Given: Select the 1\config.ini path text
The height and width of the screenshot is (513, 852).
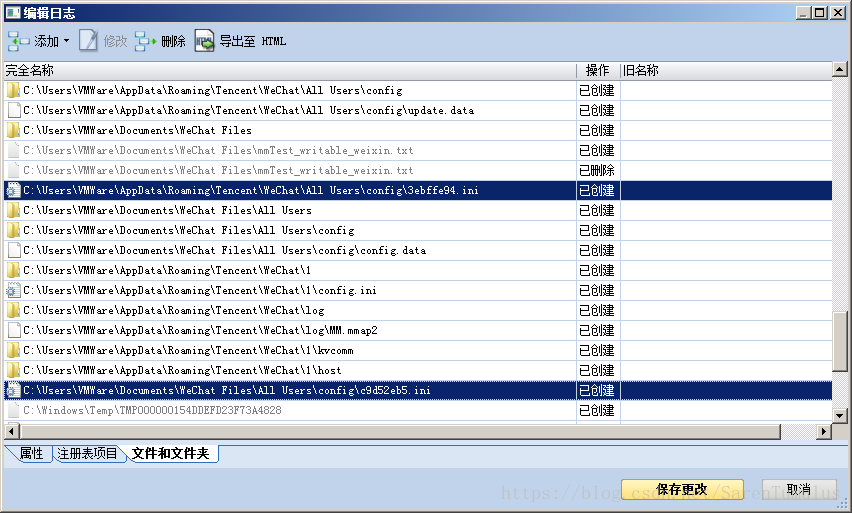Looking at the screenshot, I should [200, 290].
